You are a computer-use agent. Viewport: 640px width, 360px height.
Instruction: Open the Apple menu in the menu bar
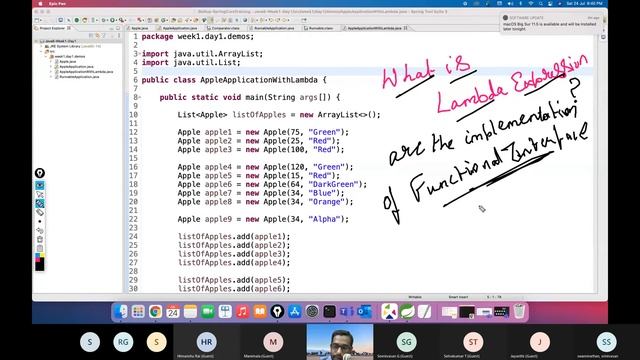click(x=40, y=3)
